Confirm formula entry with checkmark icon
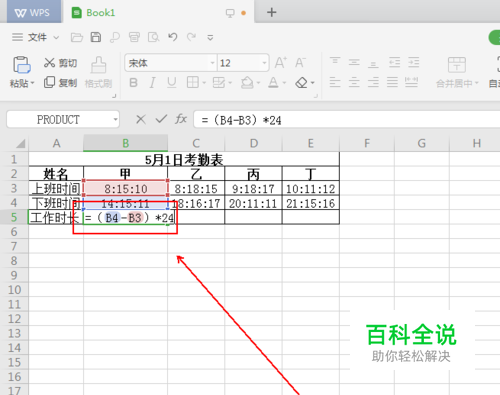Screen dimensions: 500x395 coord(161,119)
